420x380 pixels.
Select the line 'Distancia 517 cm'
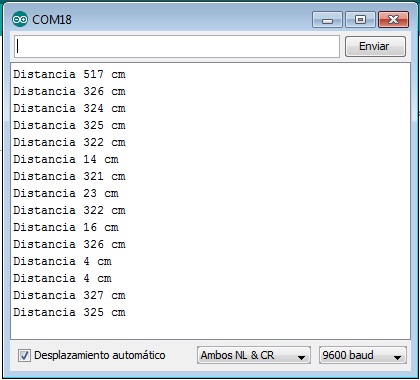click(69, 74)
